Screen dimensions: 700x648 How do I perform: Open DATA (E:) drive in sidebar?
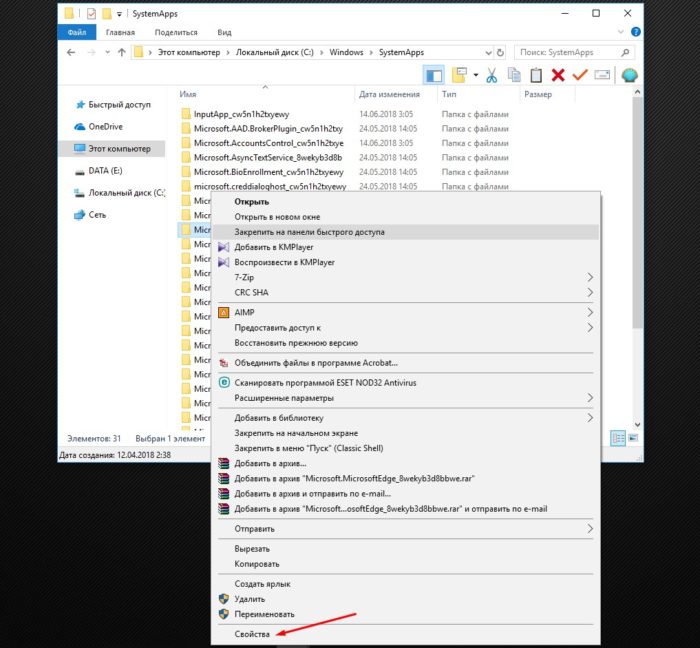point(99,171)
